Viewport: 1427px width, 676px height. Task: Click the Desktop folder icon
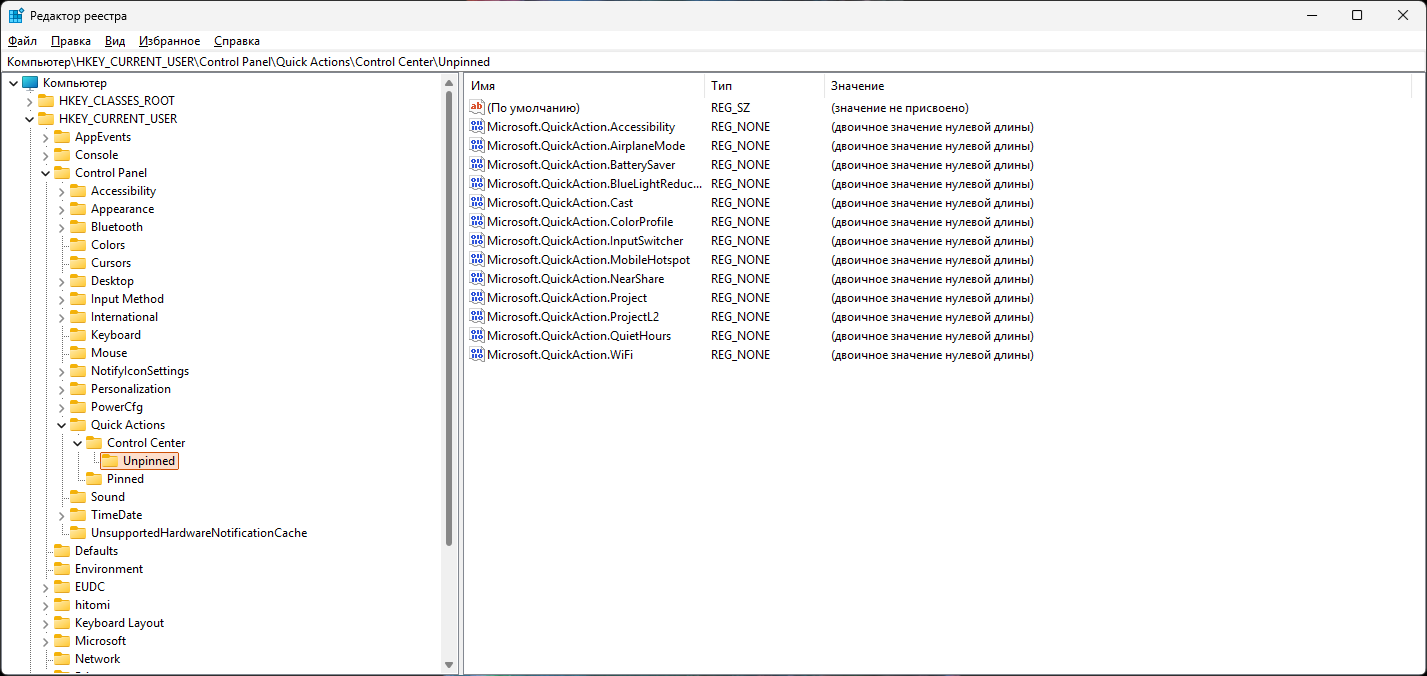click(78, 281)
